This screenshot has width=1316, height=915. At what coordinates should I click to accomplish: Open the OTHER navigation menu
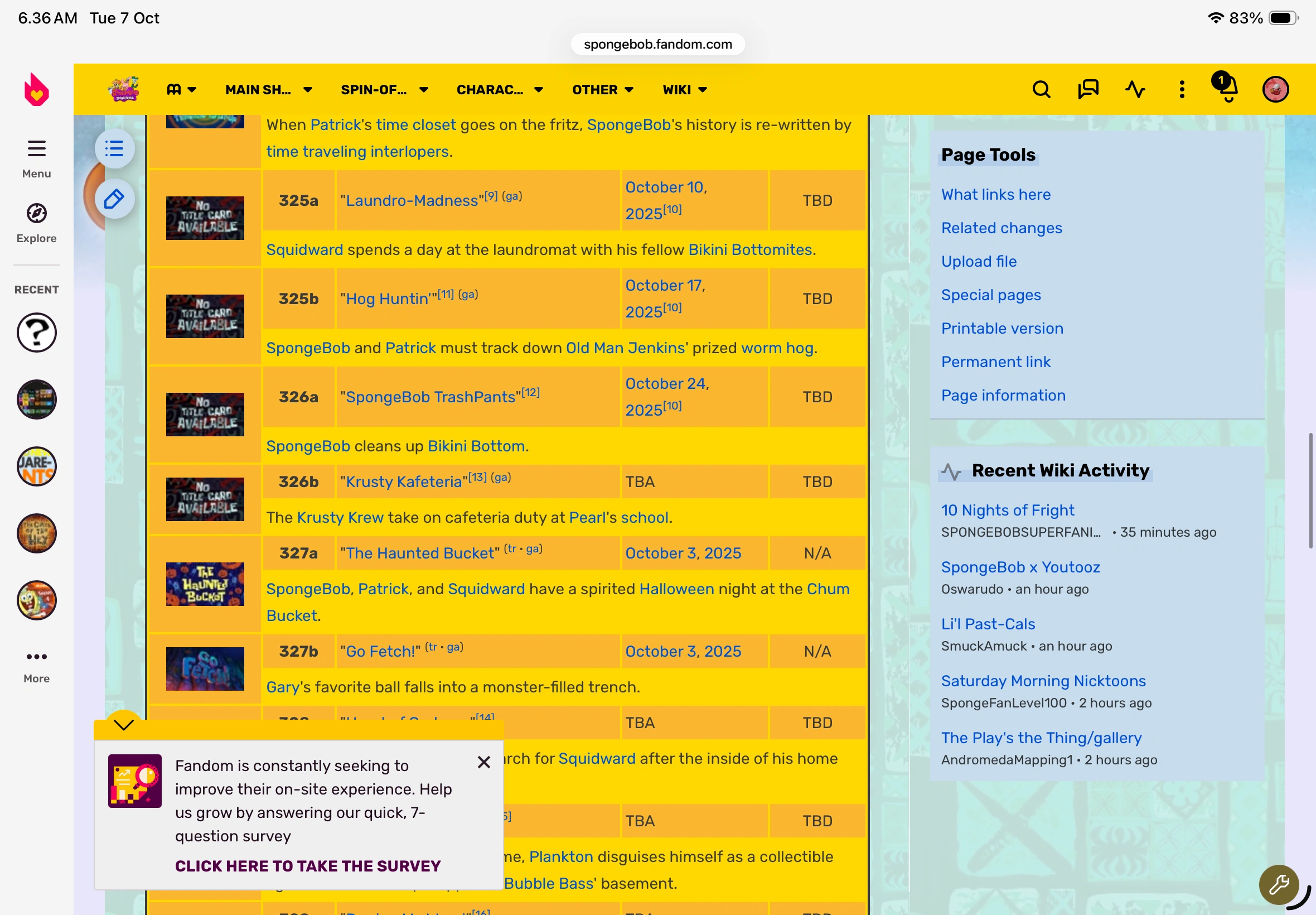(x=603, y=90)
